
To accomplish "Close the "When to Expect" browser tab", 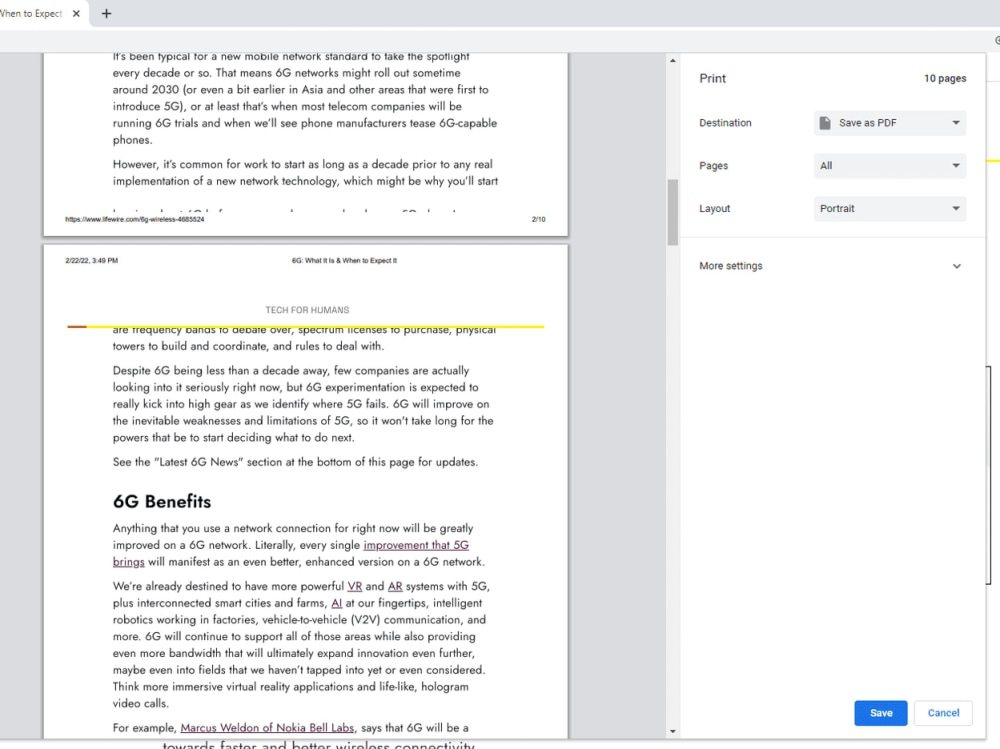I will click(x=76, y=14).
